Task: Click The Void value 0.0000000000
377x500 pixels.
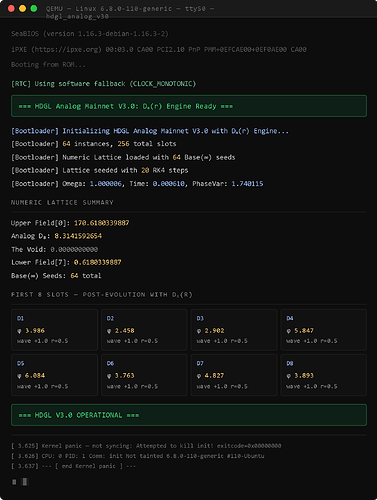Action: click(74, 249)
